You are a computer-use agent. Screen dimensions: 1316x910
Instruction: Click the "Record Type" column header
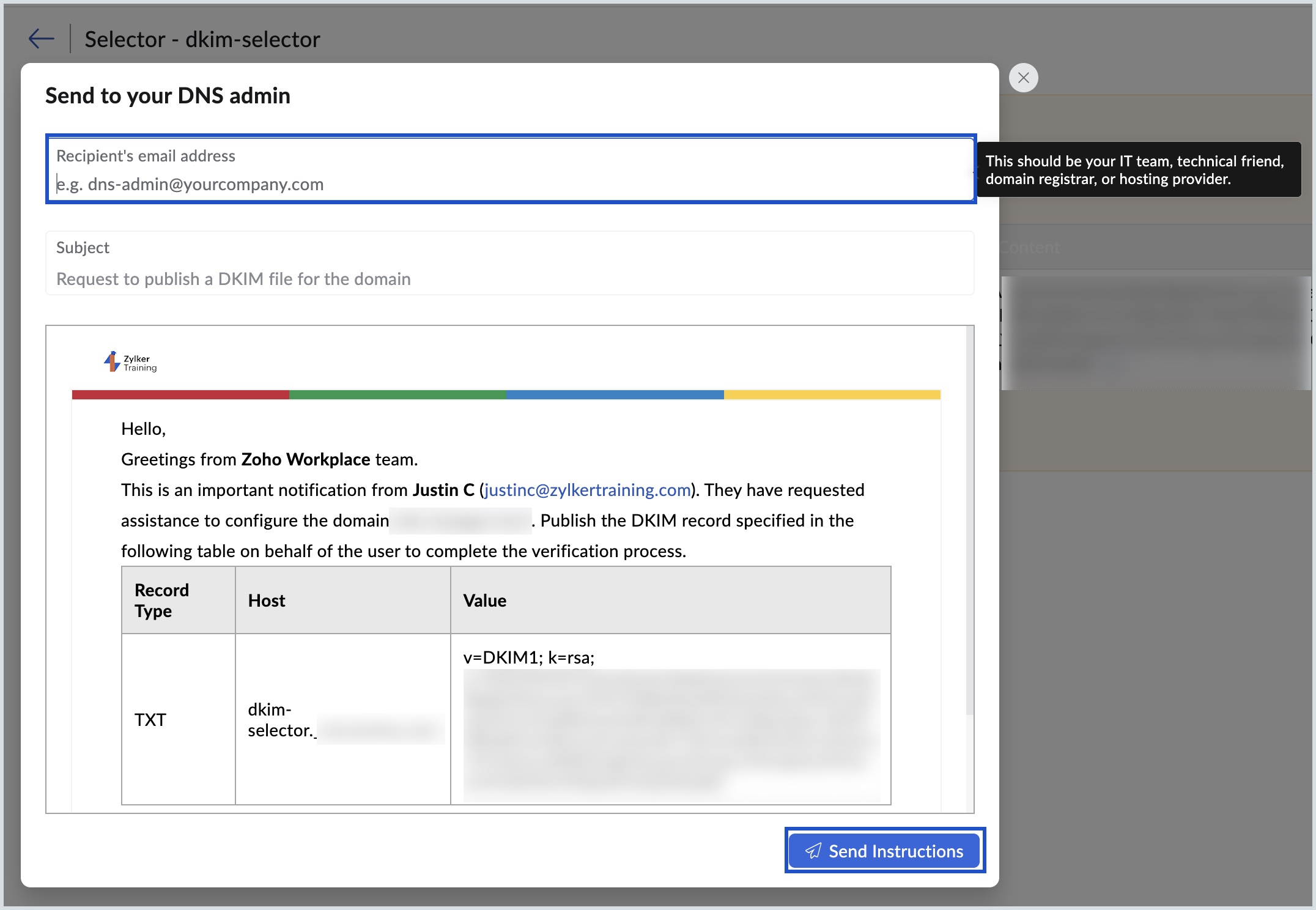[x=179, y=600]
